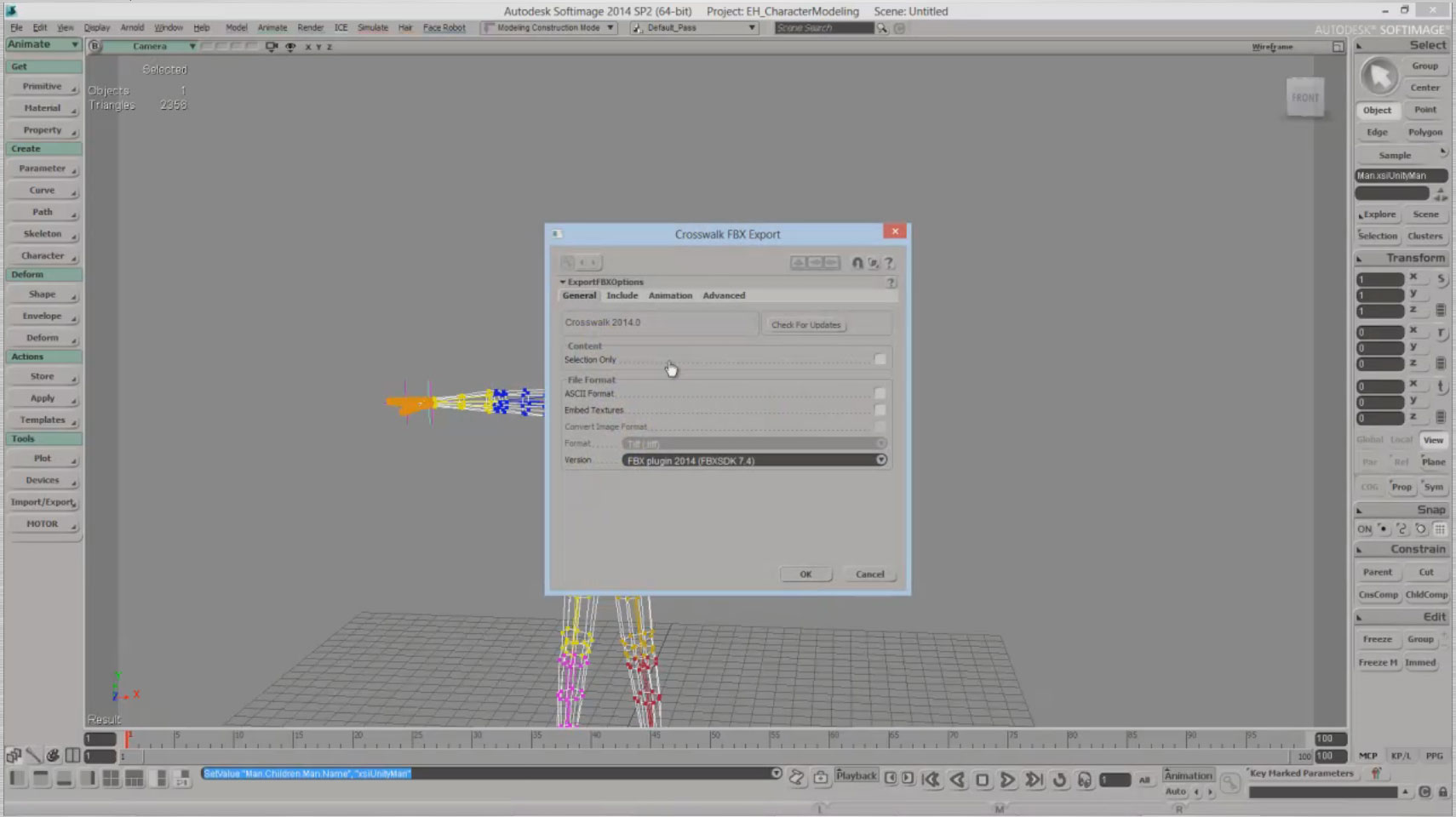Toggle the Sym symmetry button
This screenshot has height=817, width=1456.
click(1433, 487)
